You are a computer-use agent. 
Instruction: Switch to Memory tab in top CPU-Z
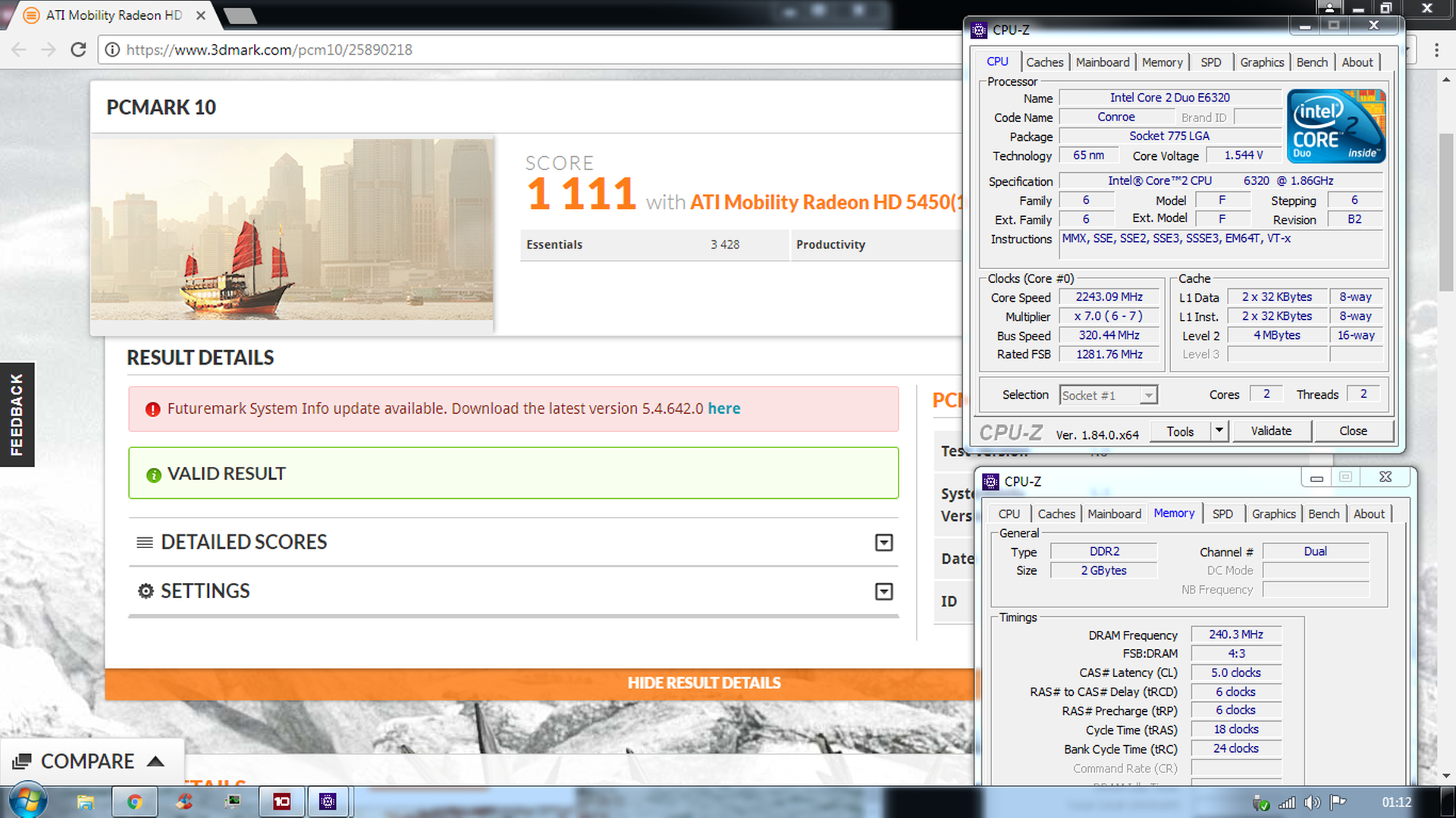[1162, 62]
